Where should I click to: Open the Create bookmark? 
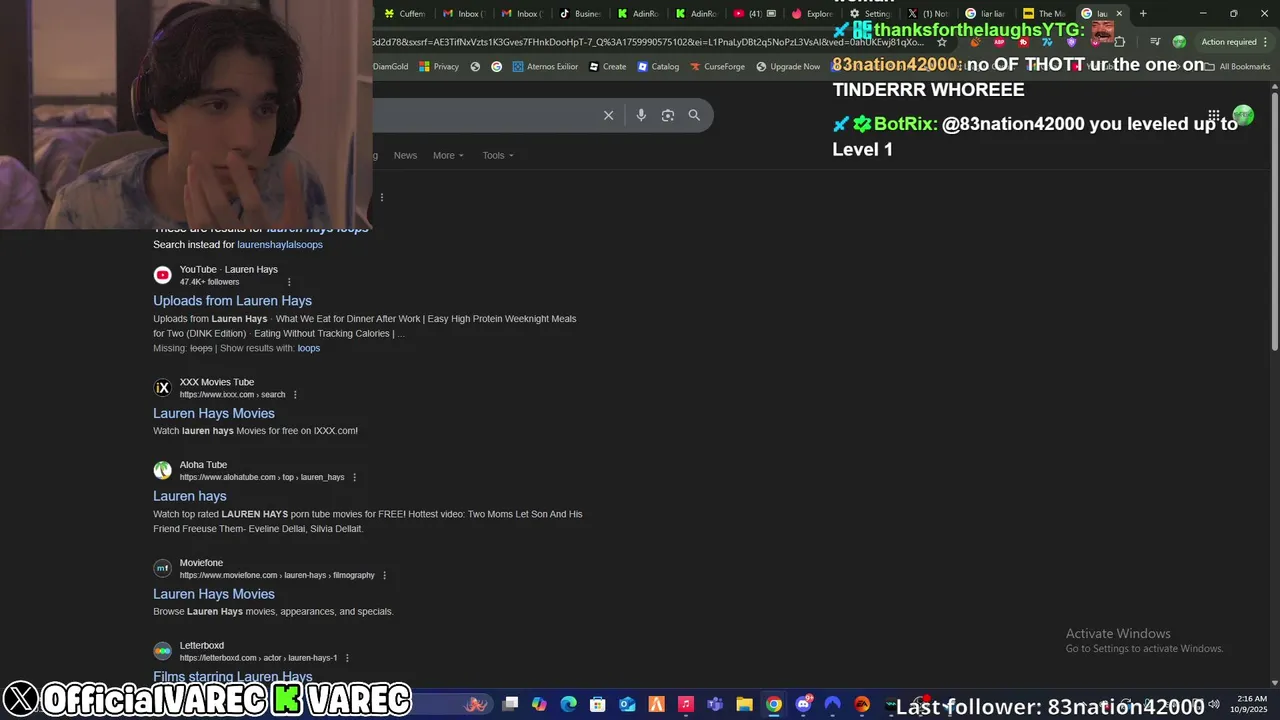click(x=608, y=67)
